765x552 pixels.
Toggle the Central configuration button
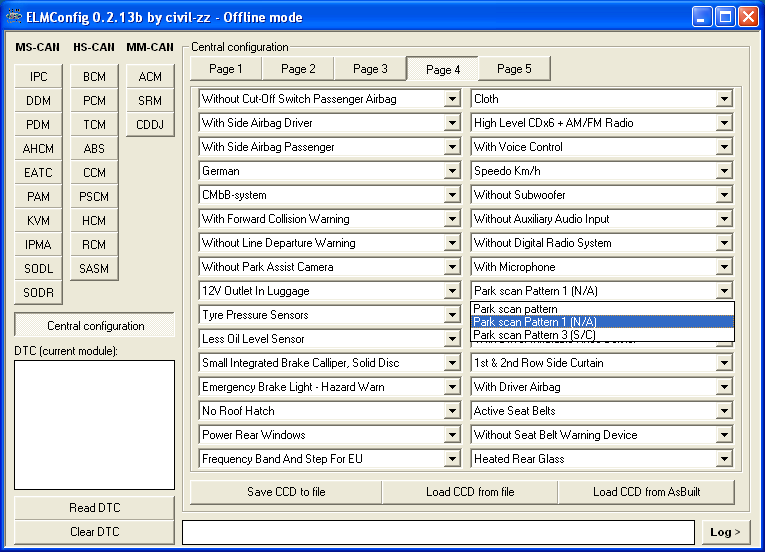tap(95, 326)
